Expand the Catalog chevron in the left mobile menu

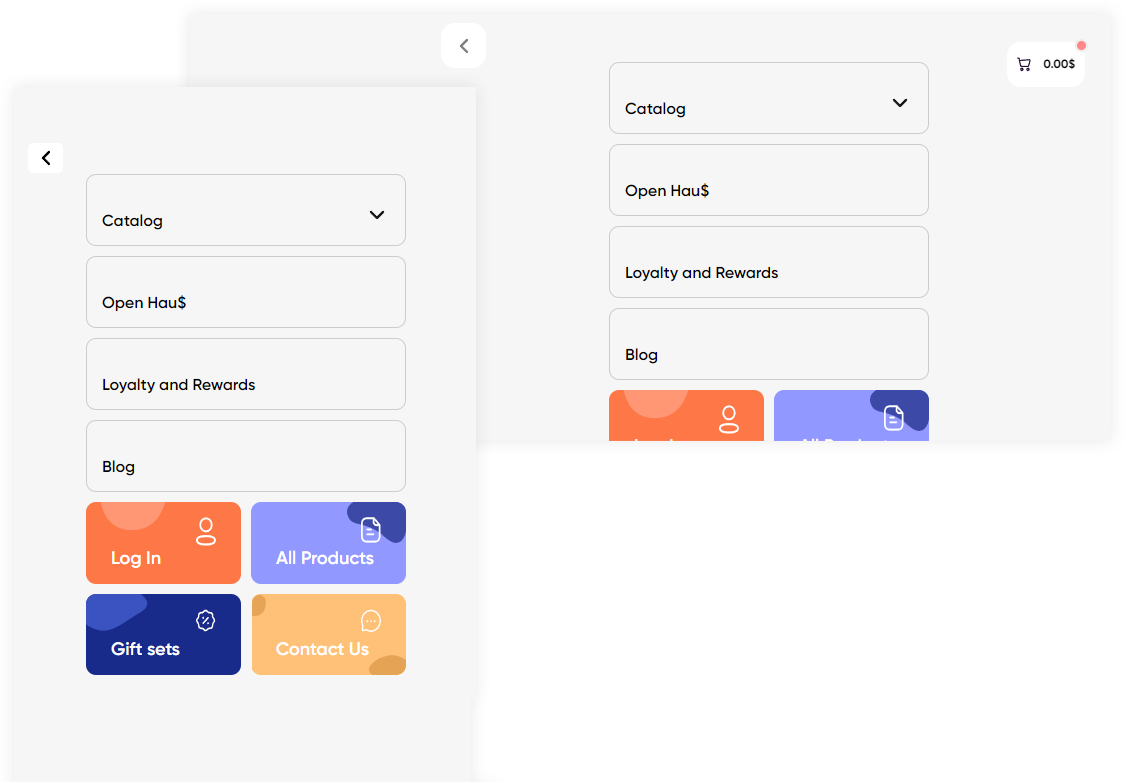pyautogui.click(x=377, y=215)
